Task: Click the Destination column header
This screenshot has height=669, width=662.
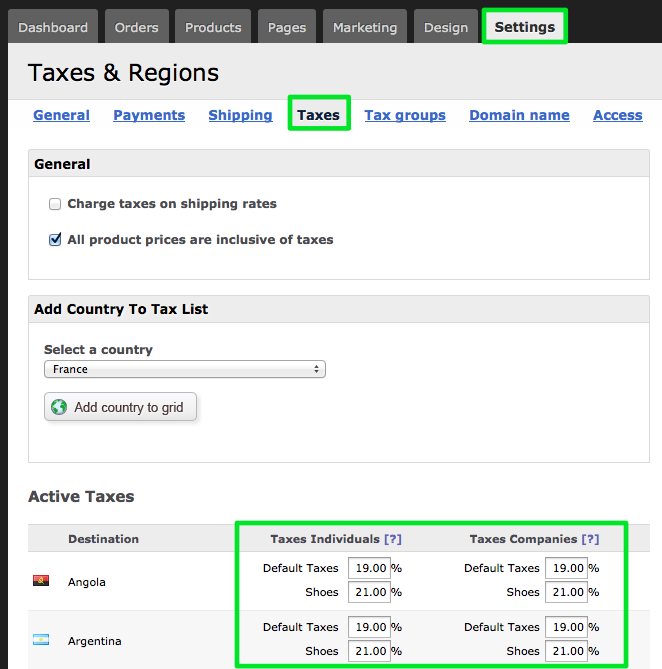Action: tap(104, 539)
